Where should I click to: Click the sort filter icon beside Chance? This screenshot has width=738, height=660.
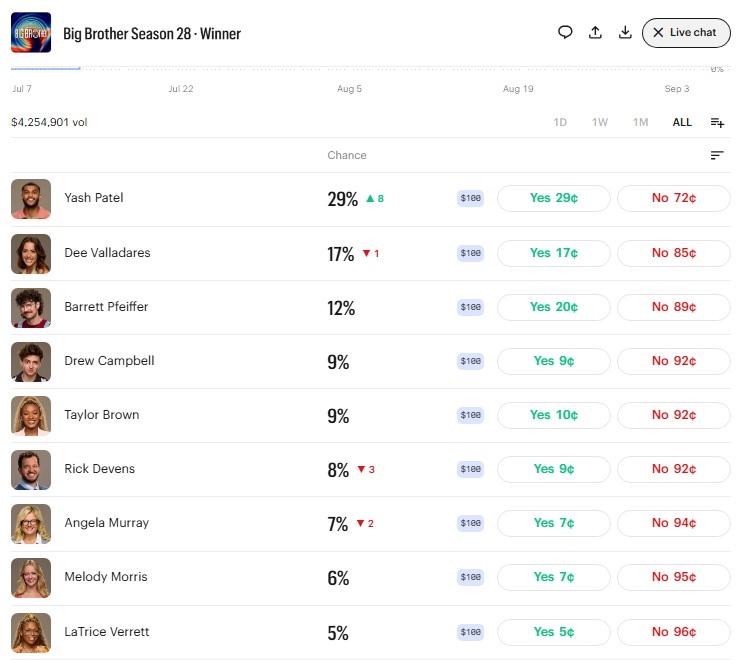(717, 155)
